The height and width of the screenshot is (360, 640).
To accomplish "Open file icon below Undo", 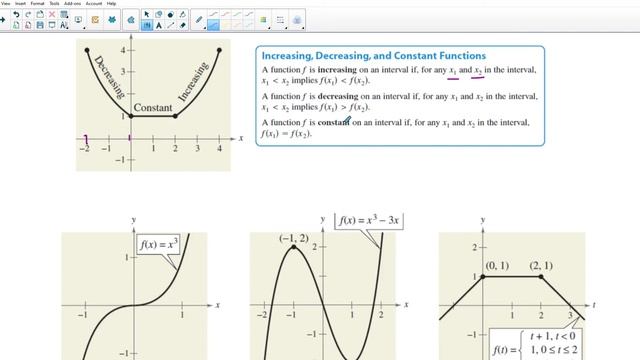I will 16,25.
